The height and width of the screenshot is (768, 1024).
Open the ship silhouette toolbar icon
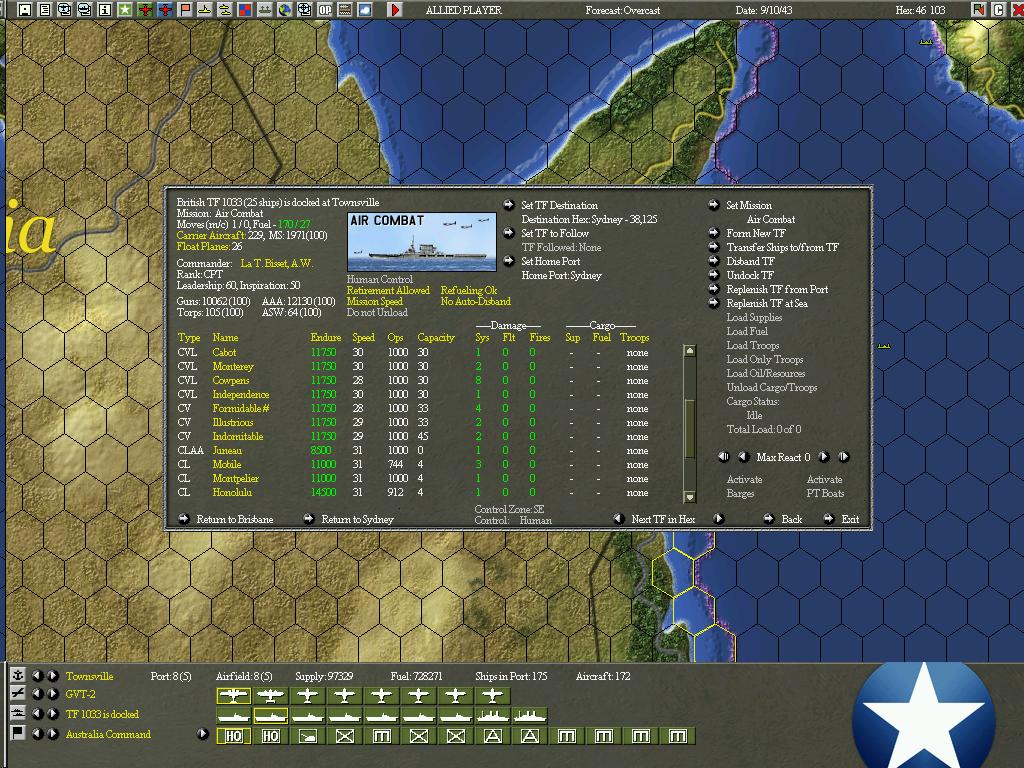264,10
